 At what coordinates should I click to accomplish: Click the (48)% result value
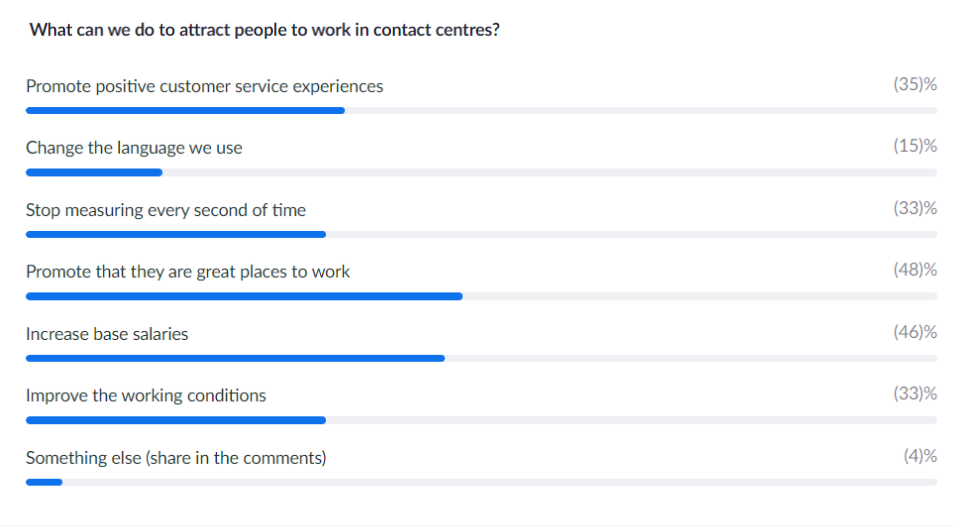click(915, 269)
